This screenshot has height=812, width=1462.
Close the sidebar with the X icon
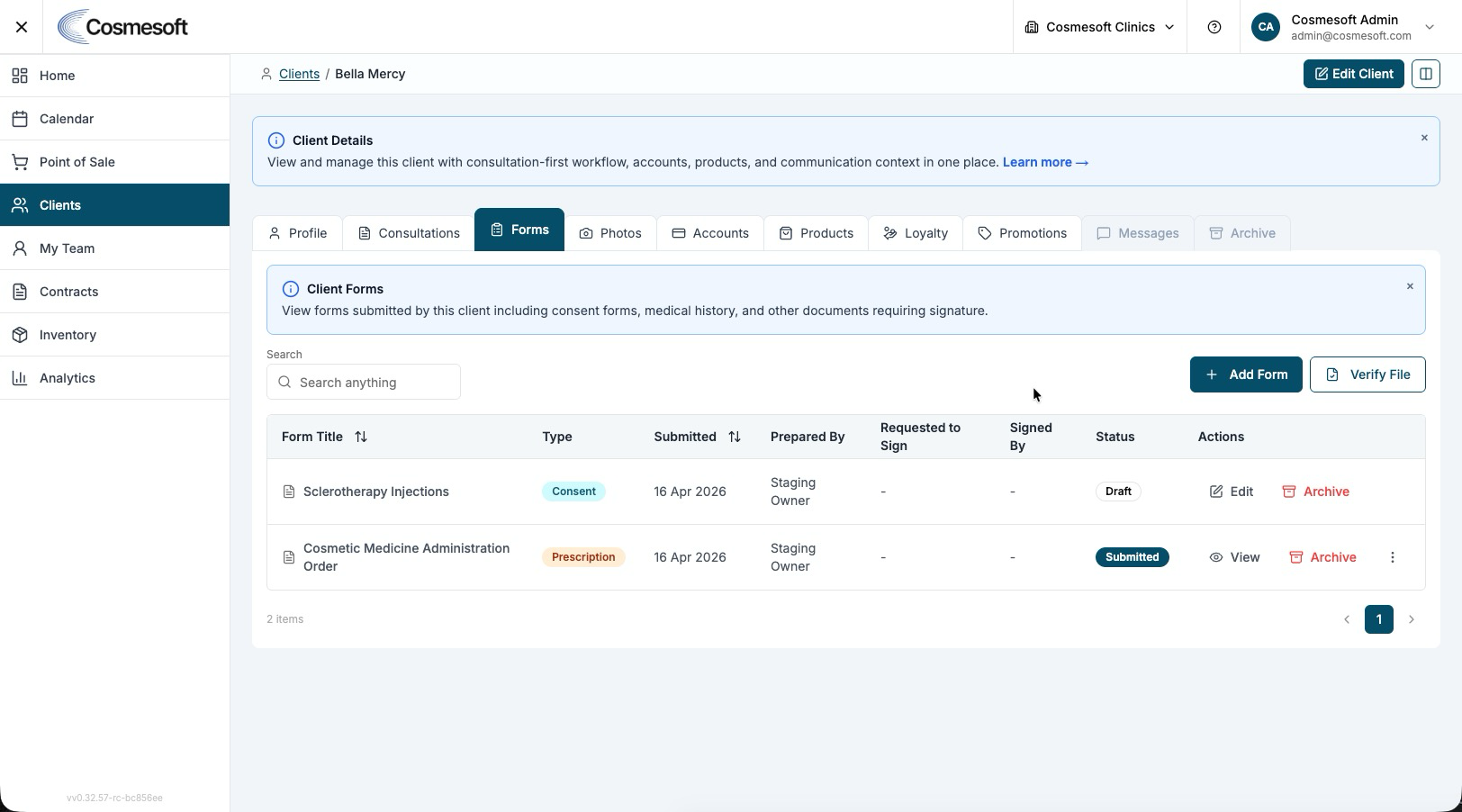[22, 27]
